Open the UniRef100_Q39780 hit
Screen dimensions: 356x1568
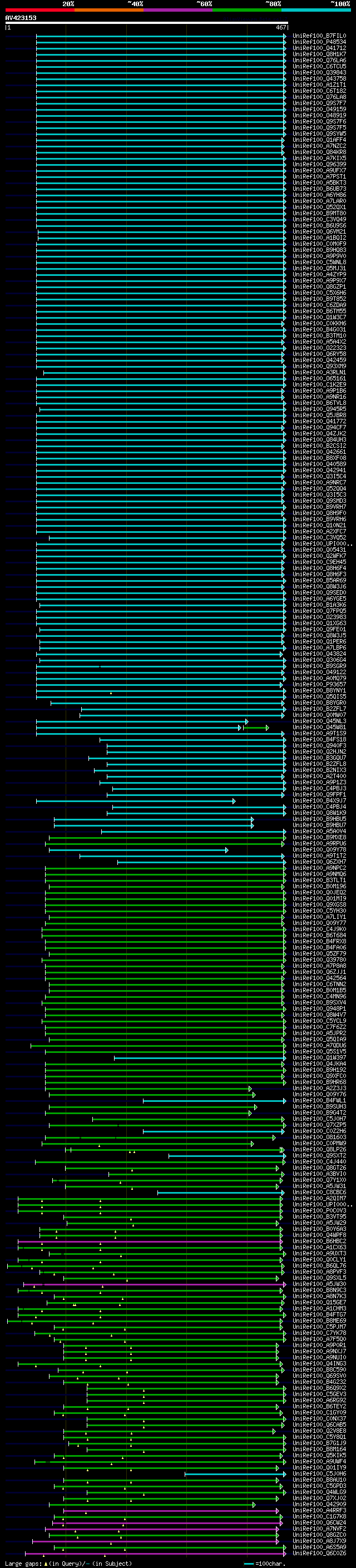pyautogui.click(x=319, y=960)
